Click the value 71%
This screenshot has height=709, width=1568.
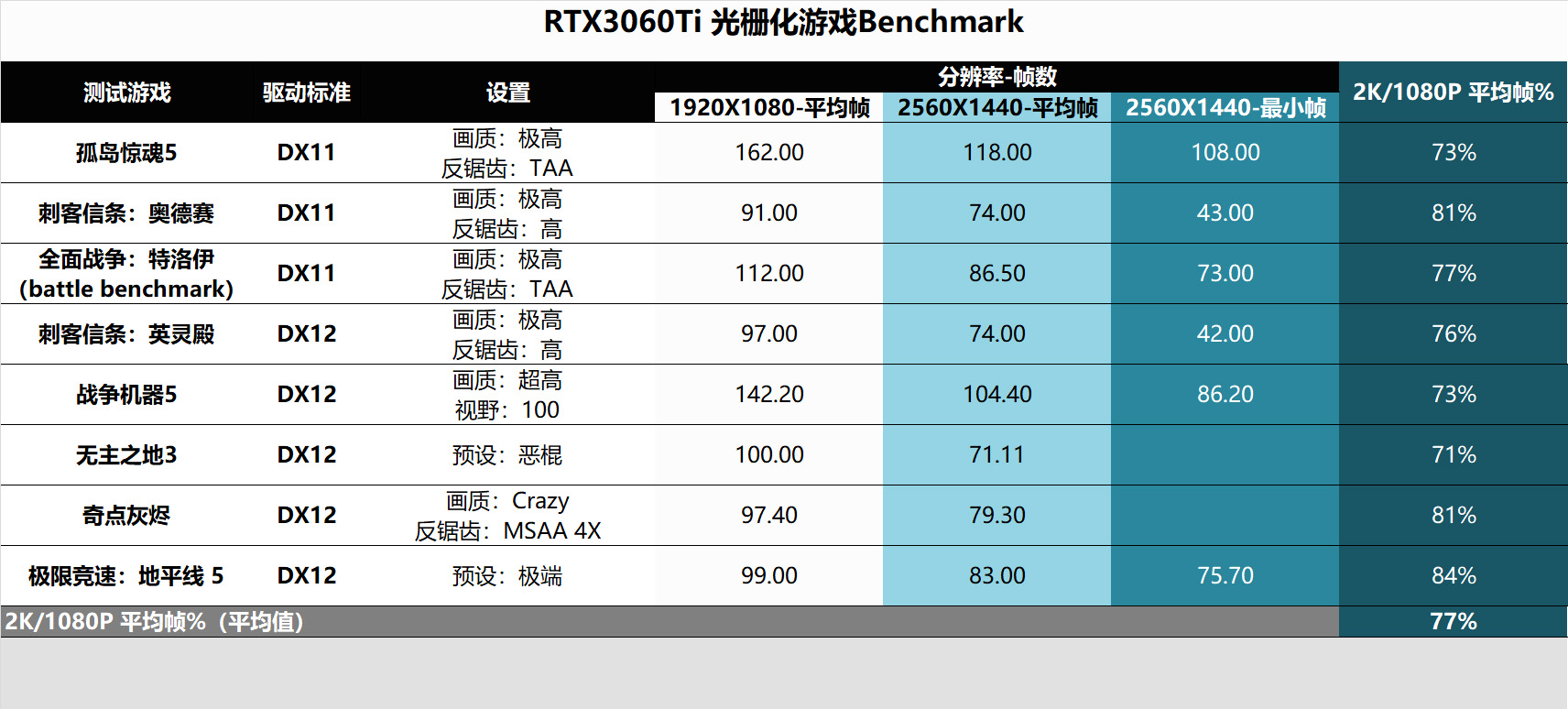point(1454,455)
